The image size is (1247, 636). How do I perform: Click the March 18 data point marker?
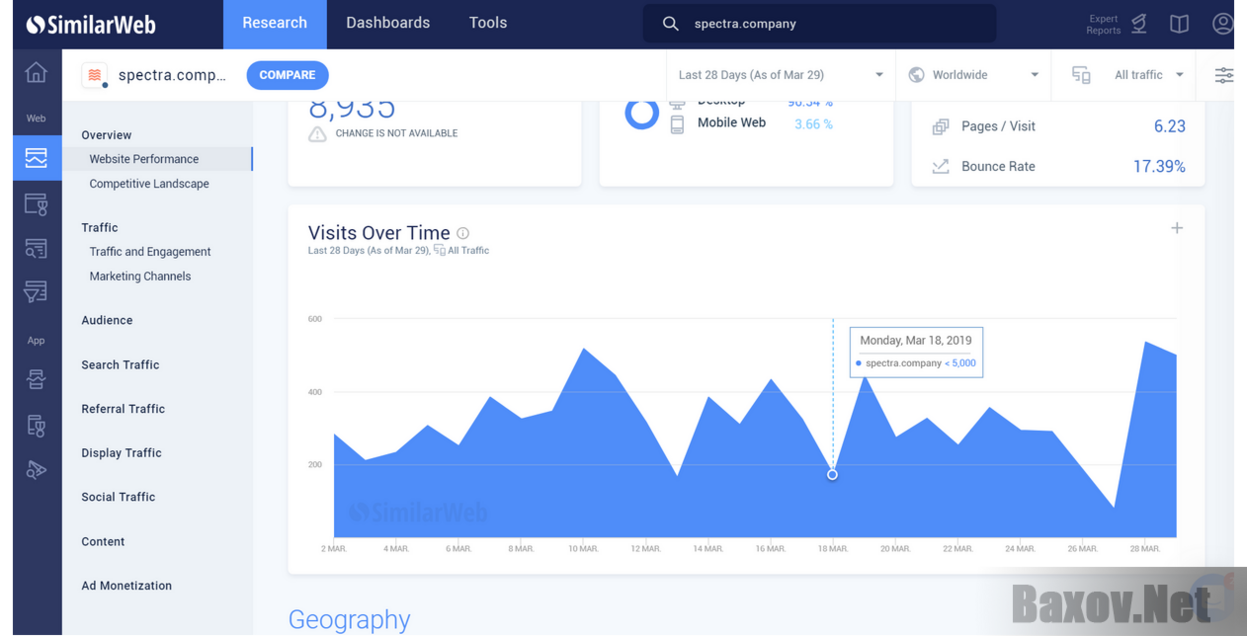coord(832,475)
